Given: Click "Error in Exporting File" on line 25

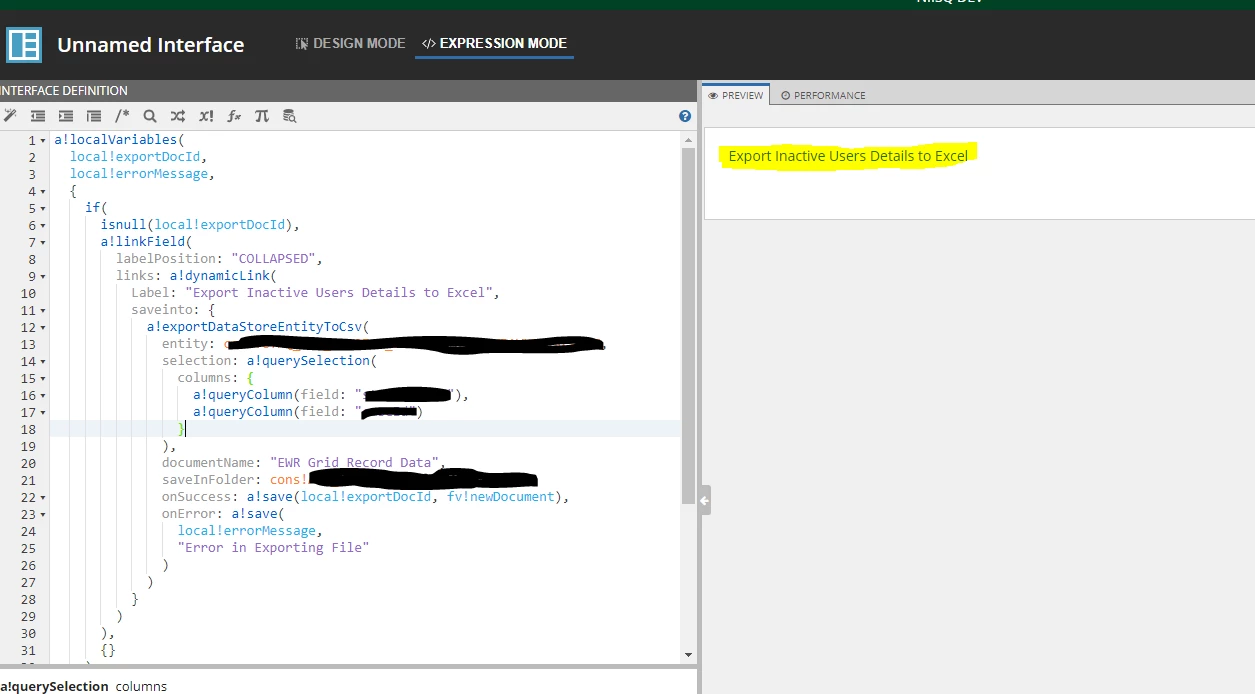Looking at the screenshot, I should [x=273, y=548].
